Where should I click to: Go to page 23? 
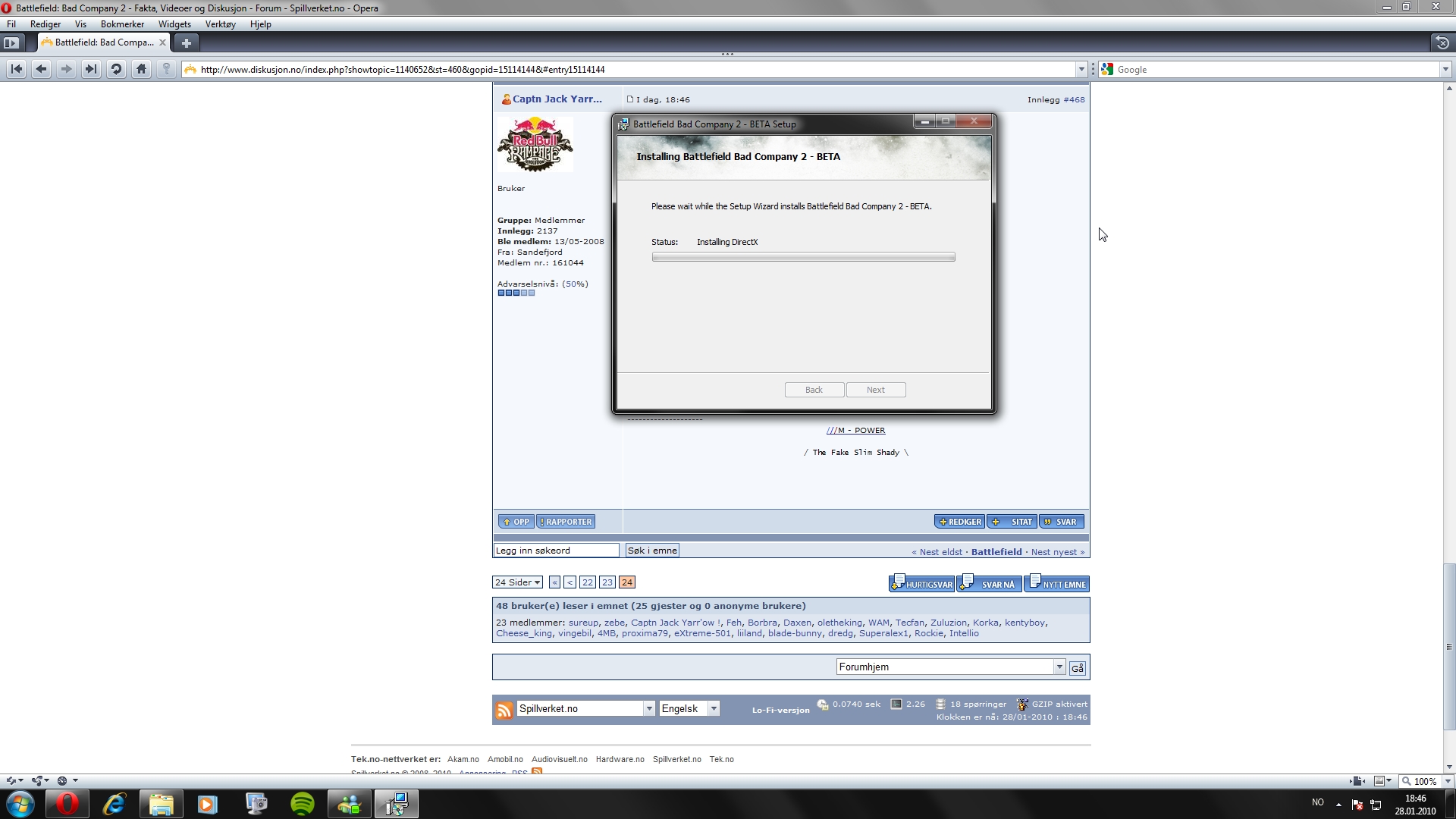(x=607, y=582)
